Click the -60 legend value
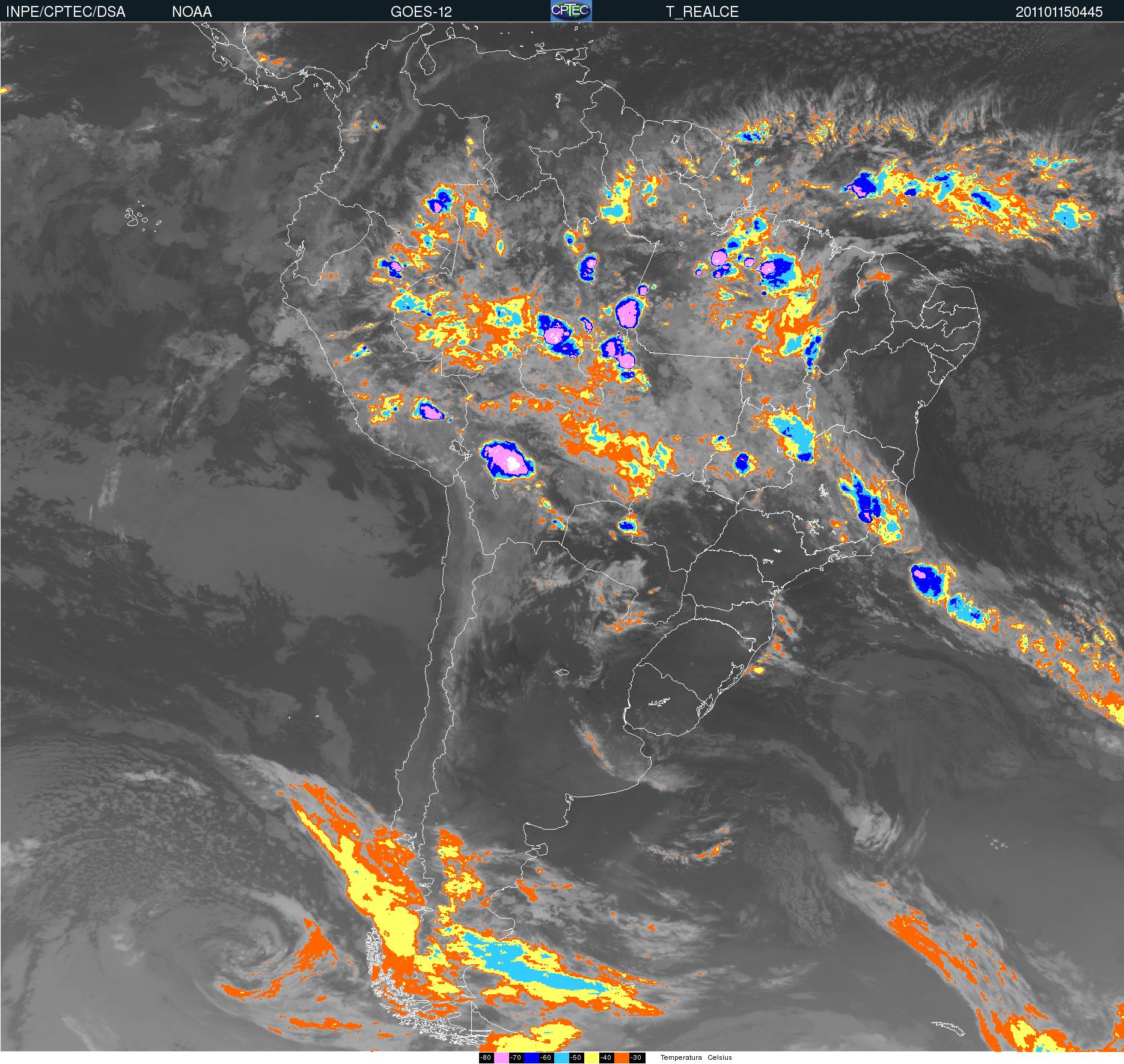Image resolution: width=1124 pixels, height=1064 pixels. [x=546, y=1057]
